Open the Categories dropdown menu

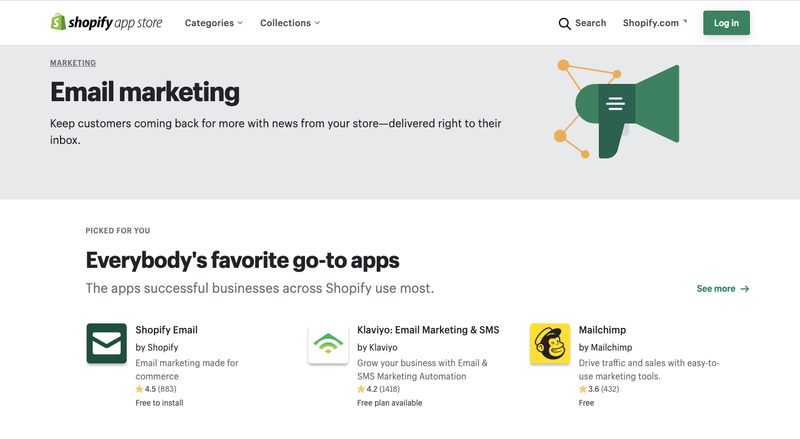214,23
